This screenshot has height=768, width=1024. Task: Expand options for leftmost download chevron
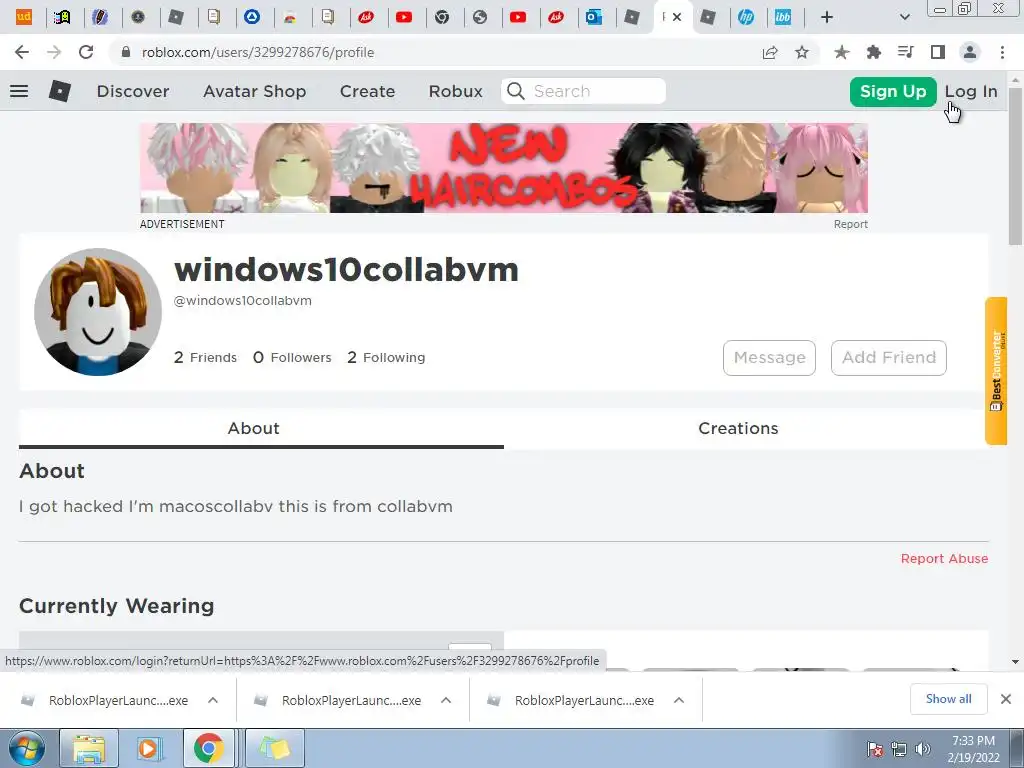213,700
